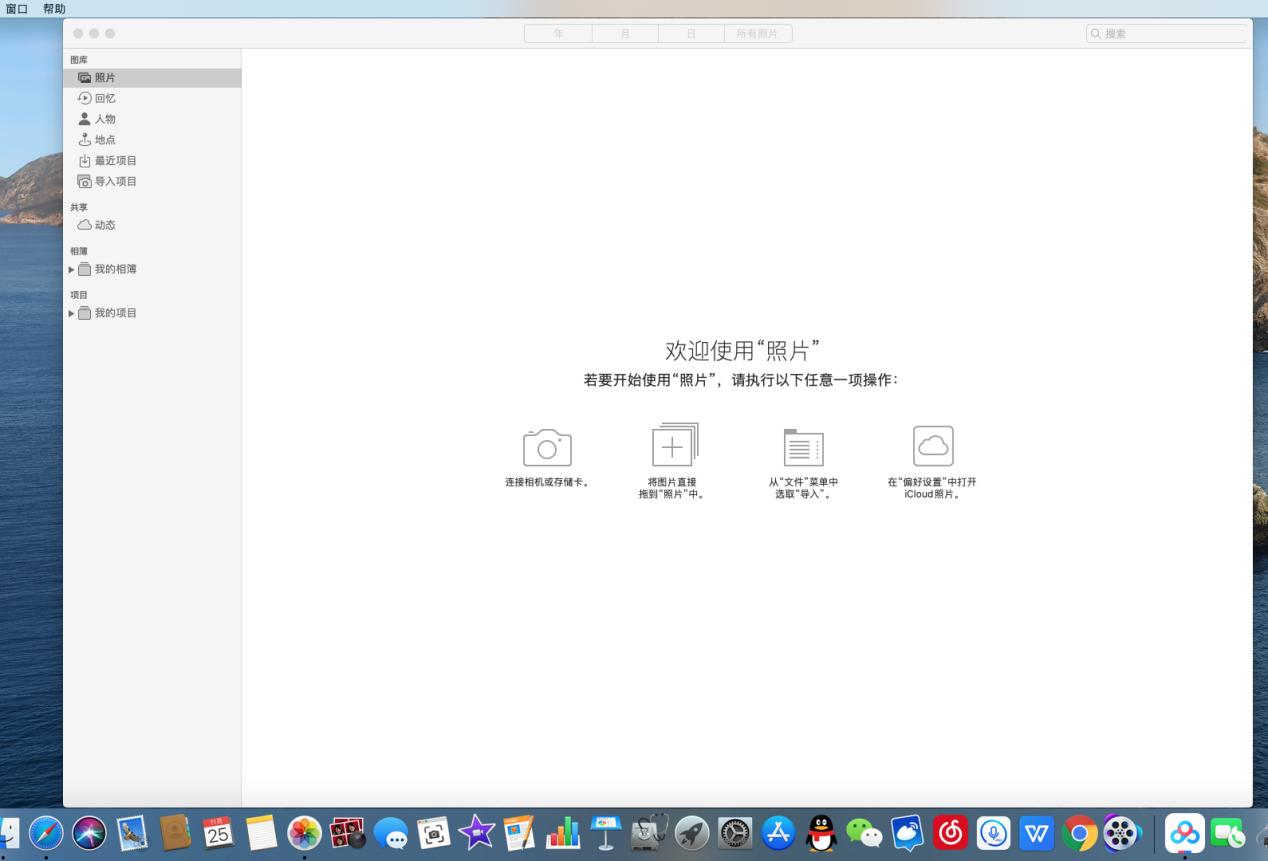
Task: Open the 窗口 menu in the menu bar
Action: click(15, 8)
